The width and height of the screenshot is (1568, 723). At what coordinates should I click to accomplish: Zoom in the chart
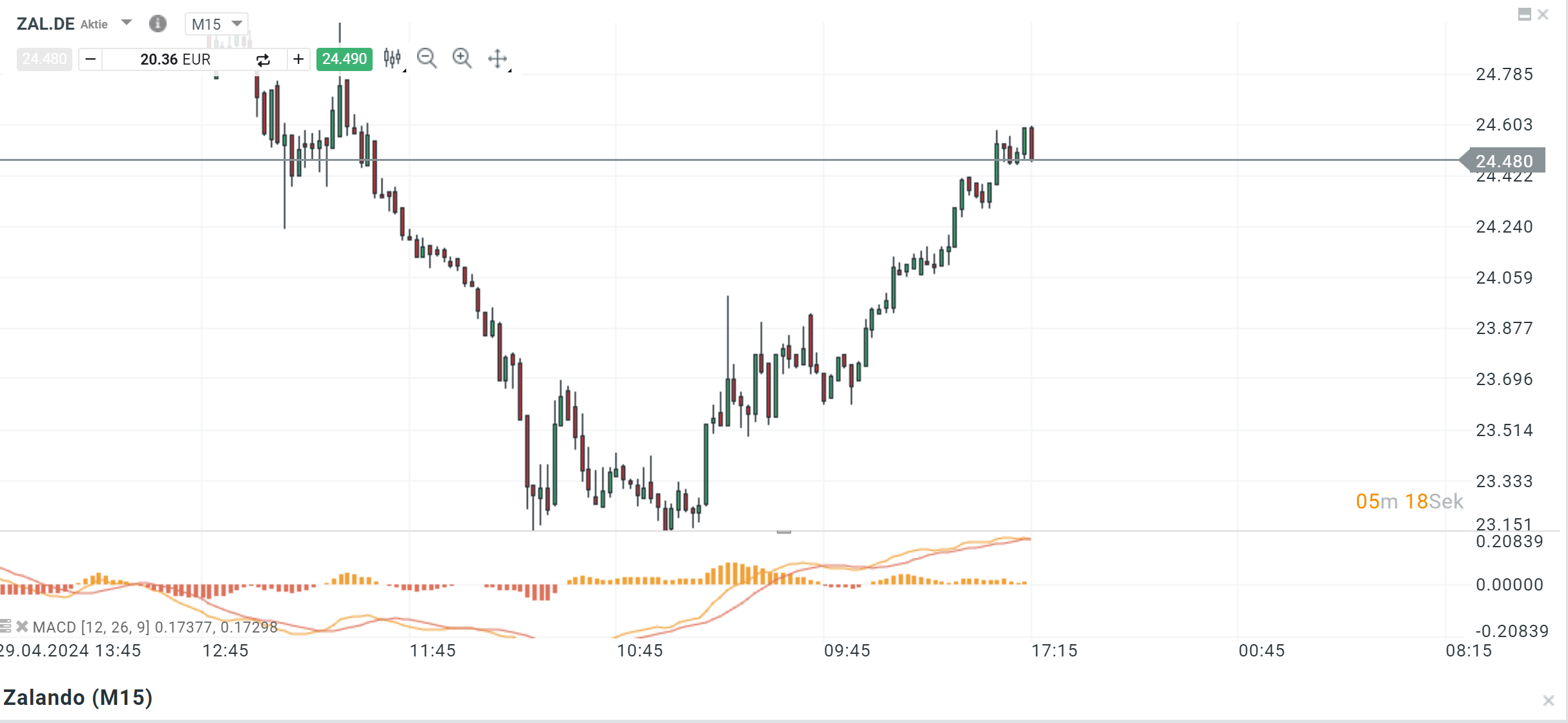[x=462, y=59]
